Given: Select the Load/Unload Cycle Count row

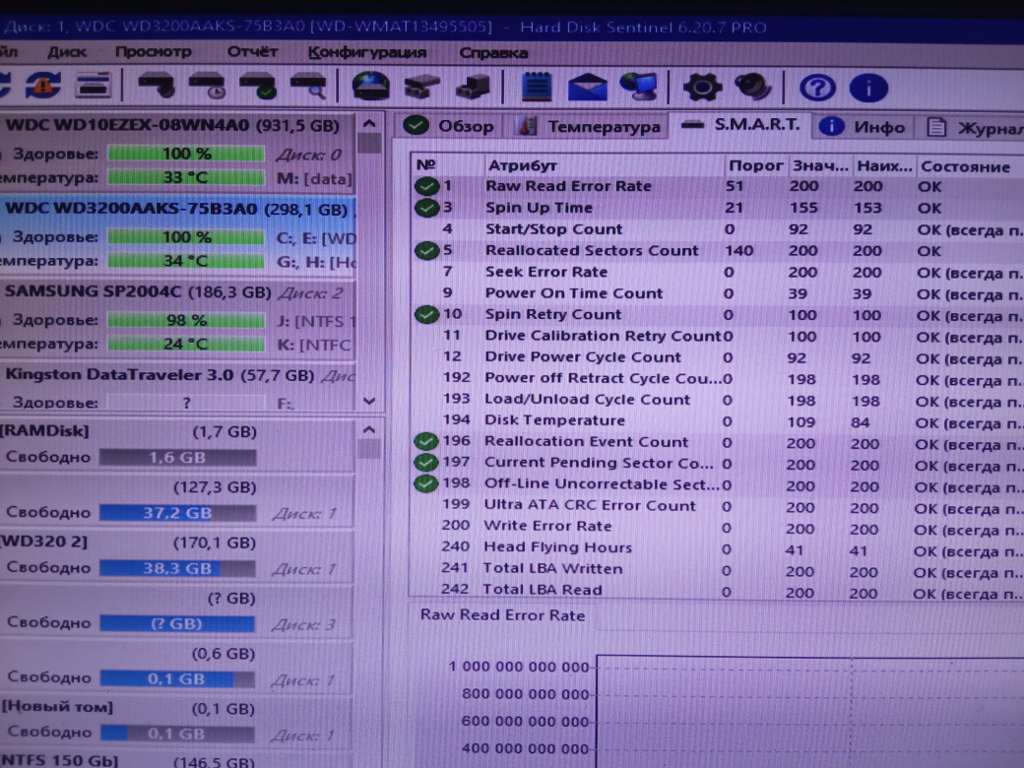Looking at the screenshot, I should tap(716, 400).
